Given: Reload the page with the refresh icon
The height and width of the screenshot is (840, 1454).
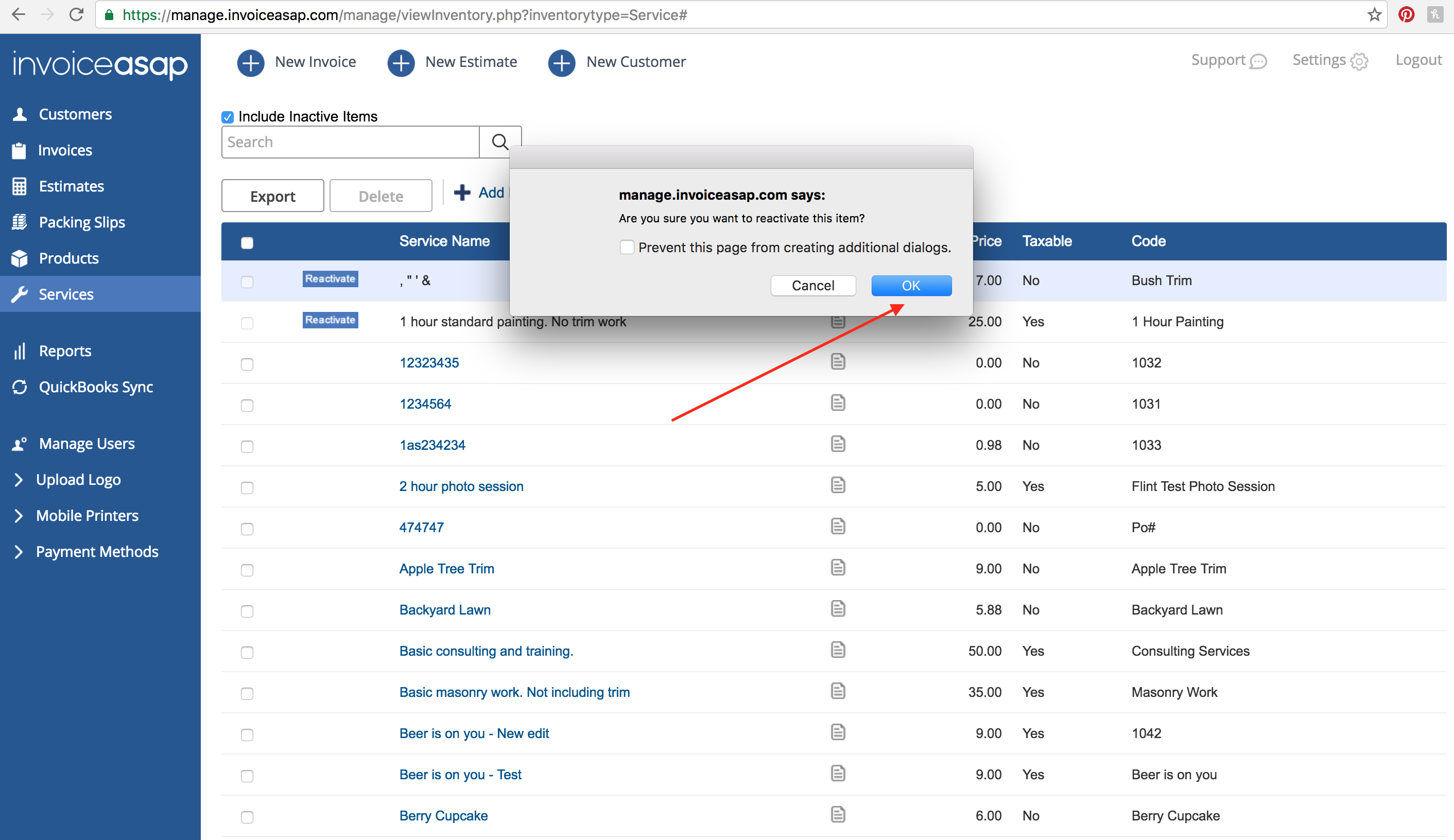Looking at the screenshot, I should click(76, 14).
